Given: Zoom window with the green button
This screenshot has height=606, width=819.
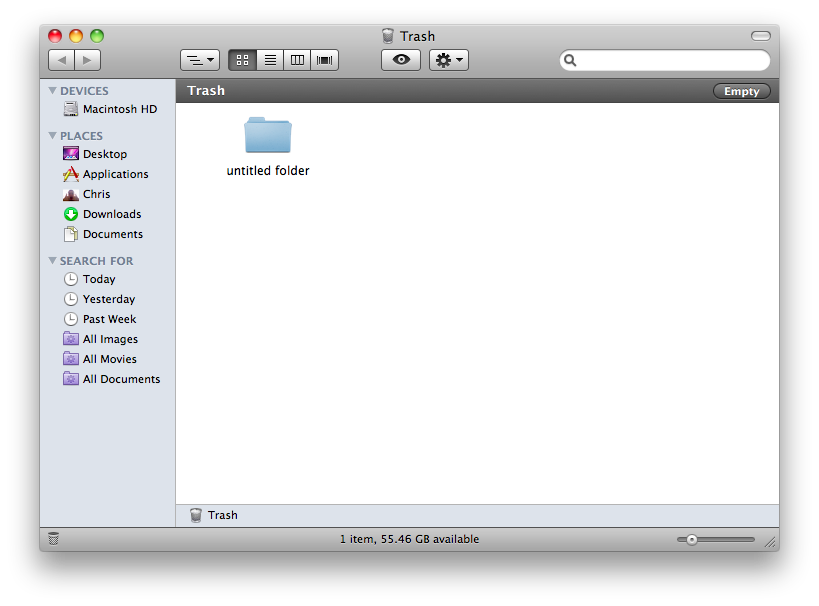Looking at the screenshot, I should click(x=97, y=36).
